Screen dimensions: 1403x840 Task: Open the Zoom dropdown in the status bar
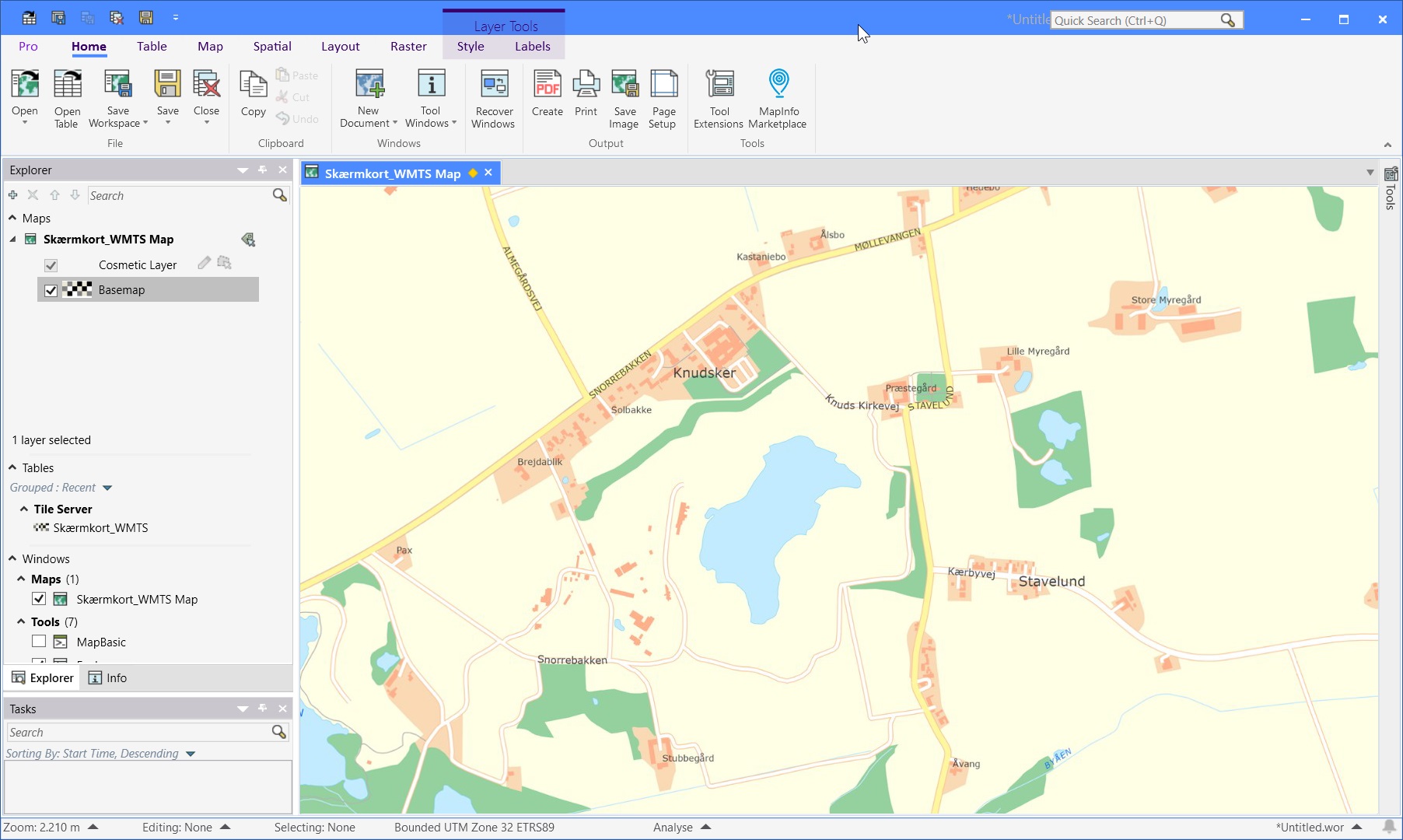coord(93,827)
